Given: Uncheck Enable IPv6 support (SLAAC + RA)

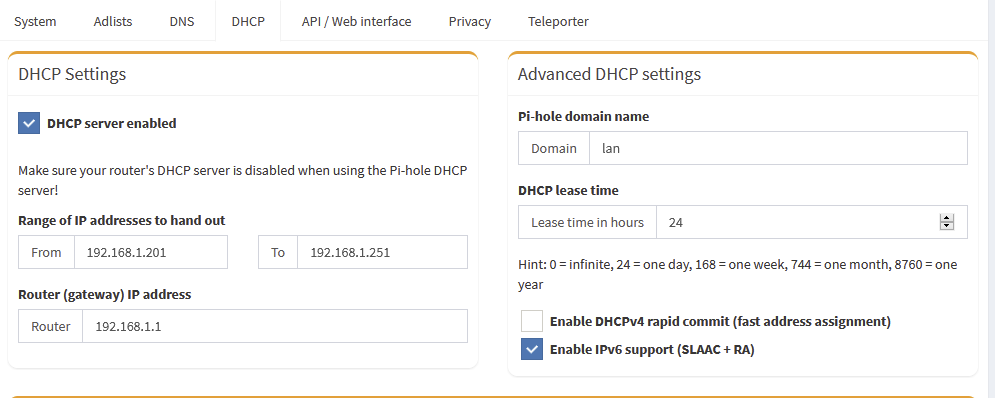Looking at the screenshot, I should (532, 349).
